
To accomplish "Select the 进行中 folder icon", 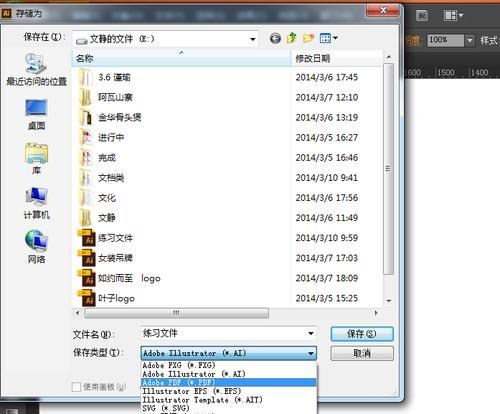I will coord(86,137).
